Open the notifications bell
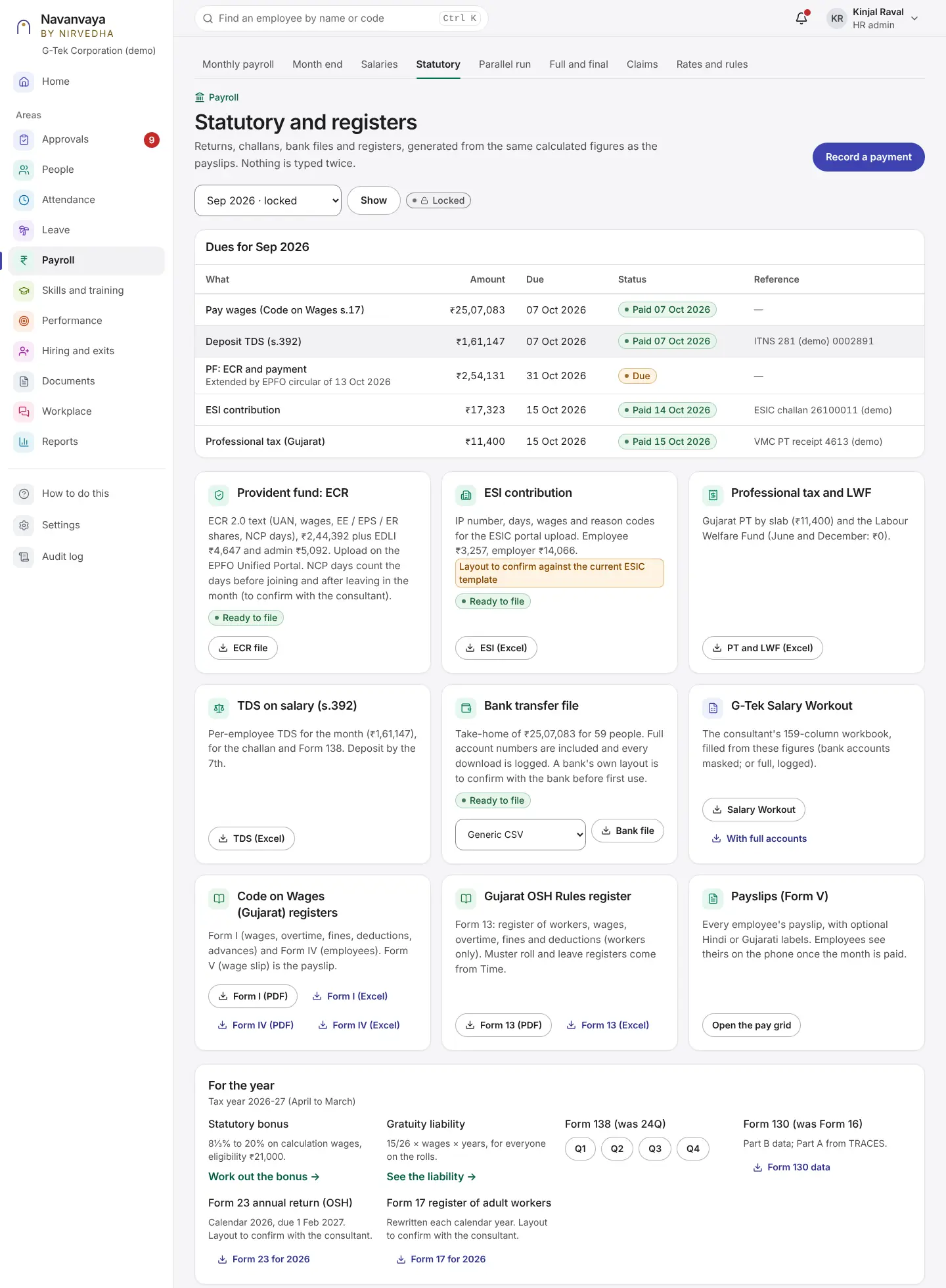 tap(801, 18)
